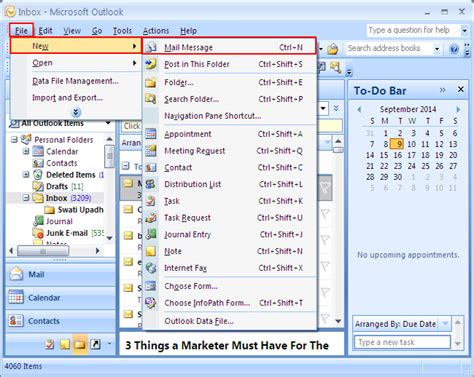Screen dimensions: 474x377
Task: Click the folder list horizontal scrollbar thumb
Action: tap(43, 251)
